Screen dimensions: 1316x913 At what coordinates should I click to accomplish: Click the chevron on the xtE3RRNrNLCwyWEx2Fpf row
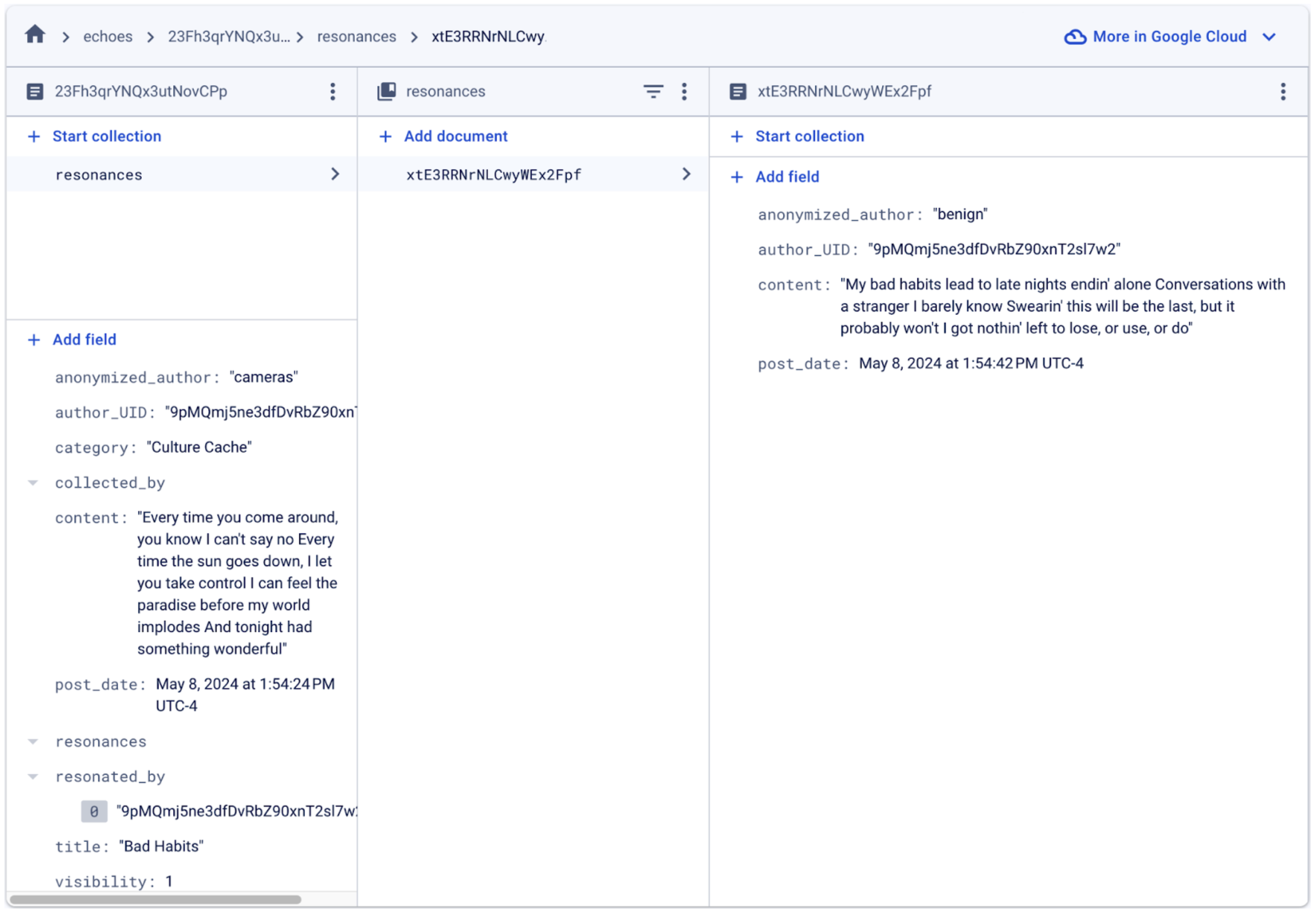(x=686, y=174)
